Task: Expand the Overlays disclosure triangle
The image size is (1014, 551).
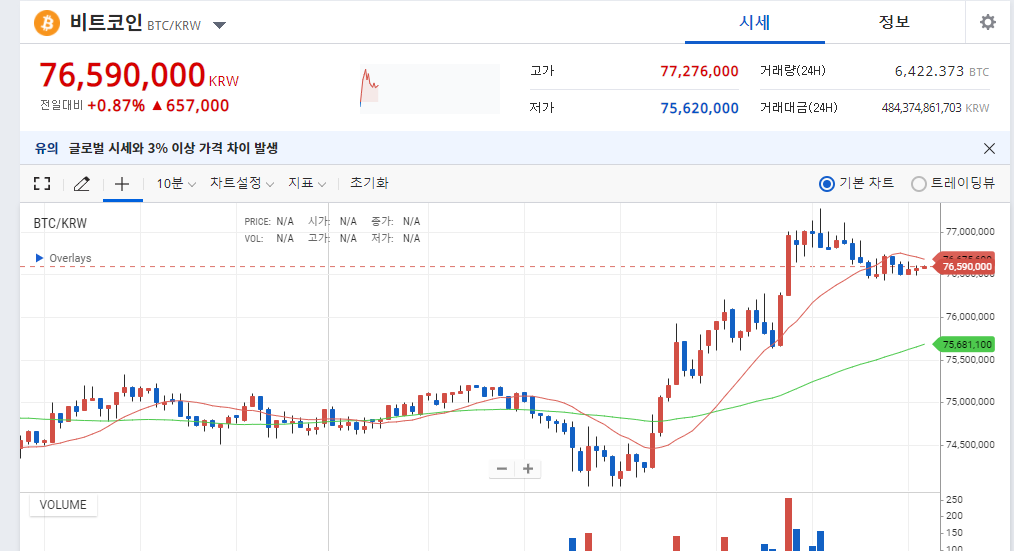Action: point(39,258)
